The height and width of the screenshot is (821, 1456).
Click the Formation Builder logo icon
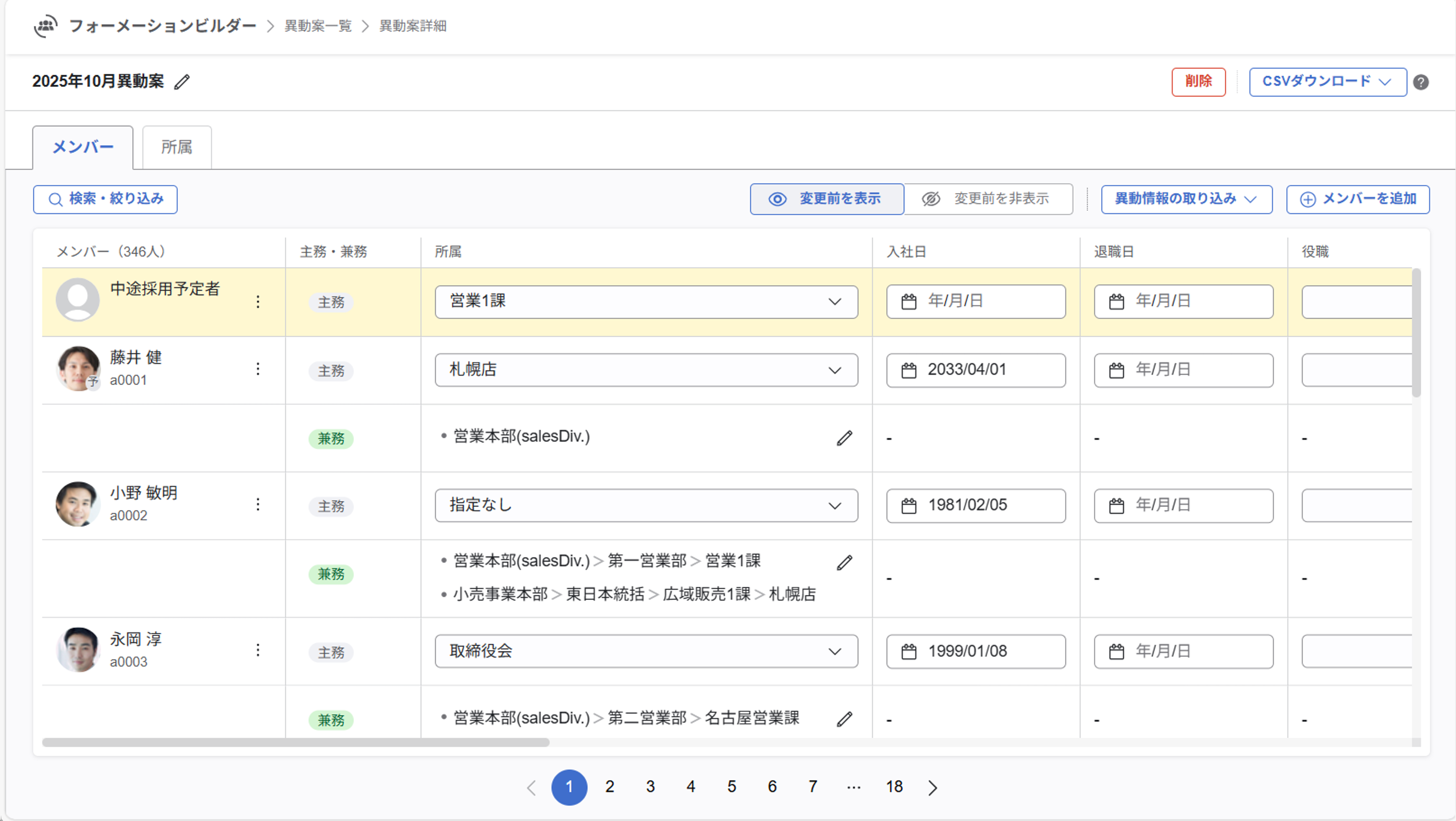(45, 26)
